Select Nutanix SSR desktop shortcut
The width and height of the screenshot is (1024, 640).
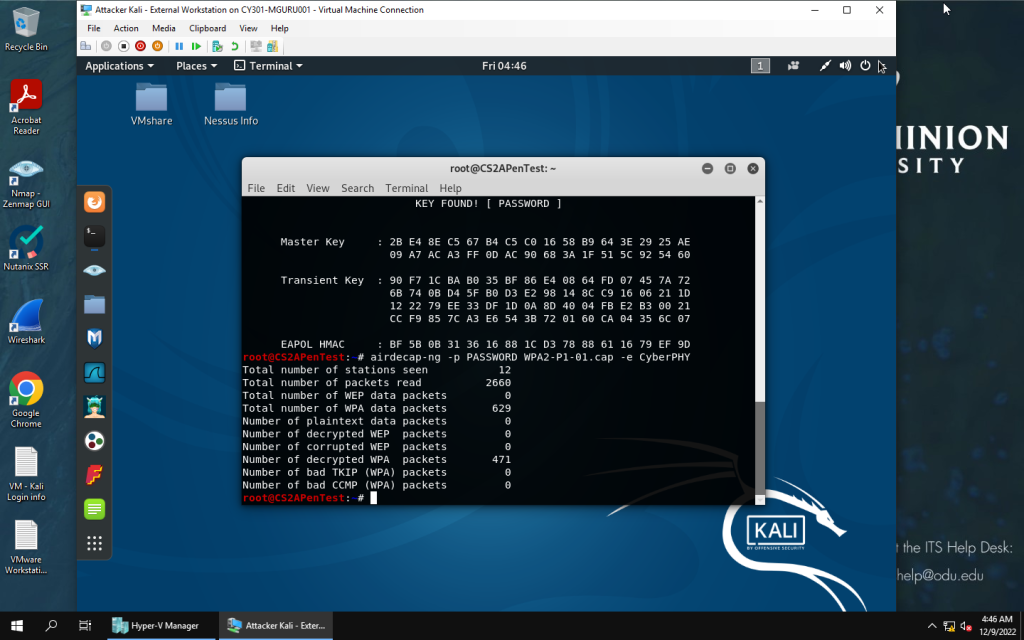pos(26,248)
